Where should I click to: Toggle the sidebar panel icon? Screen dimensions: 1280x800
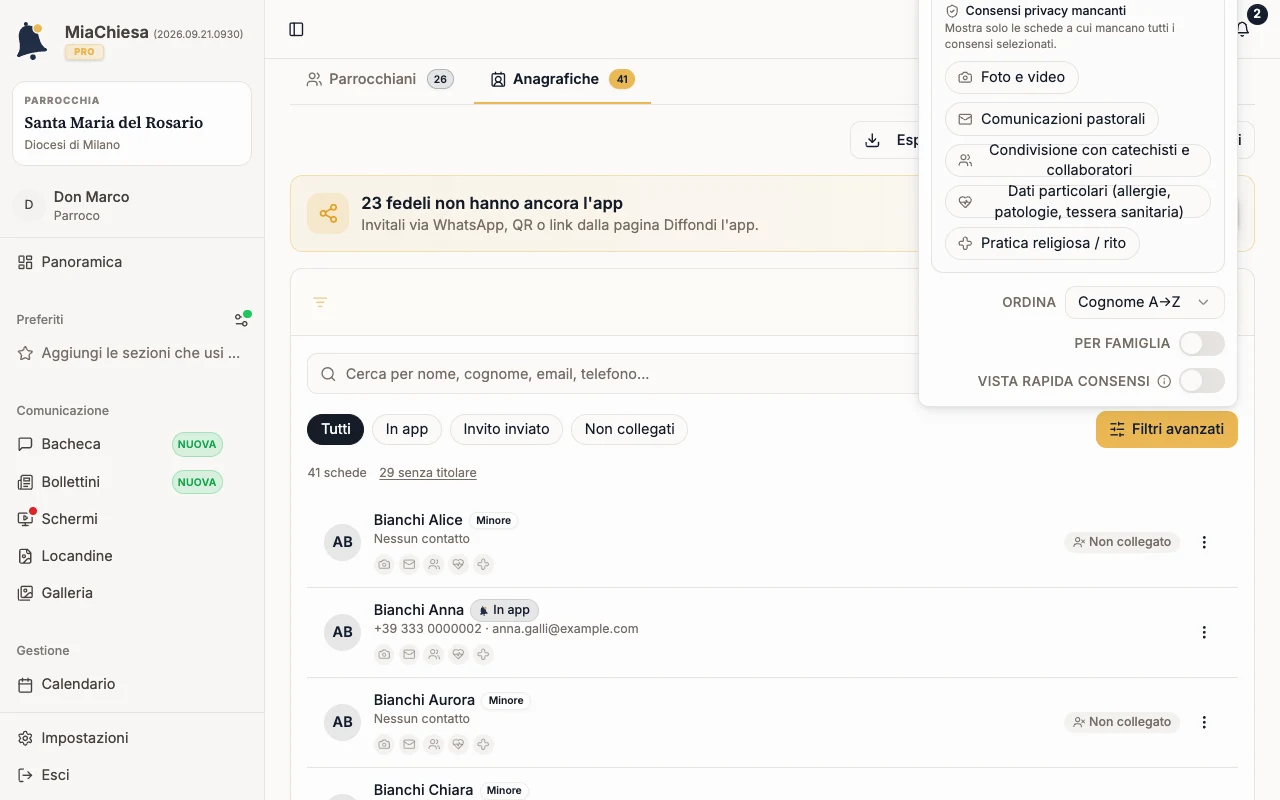[x=296, y=29]
